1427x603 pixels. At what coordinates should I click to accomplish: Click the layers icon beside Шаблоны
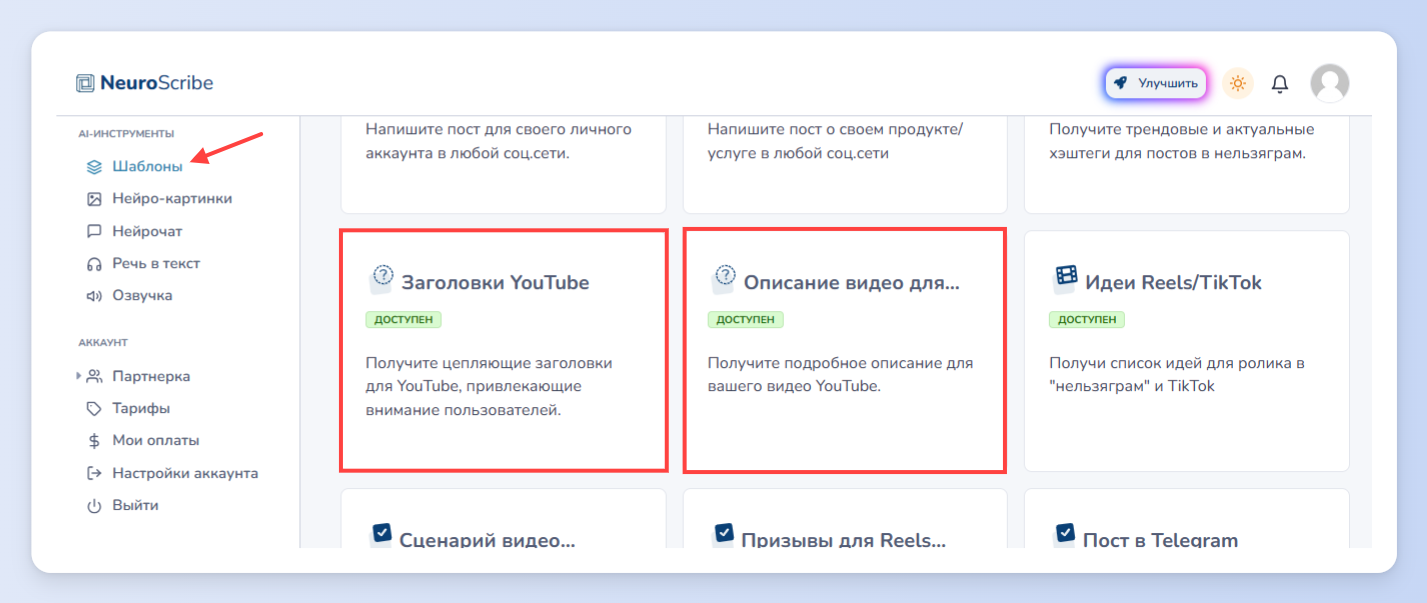(x=94, y=167)
